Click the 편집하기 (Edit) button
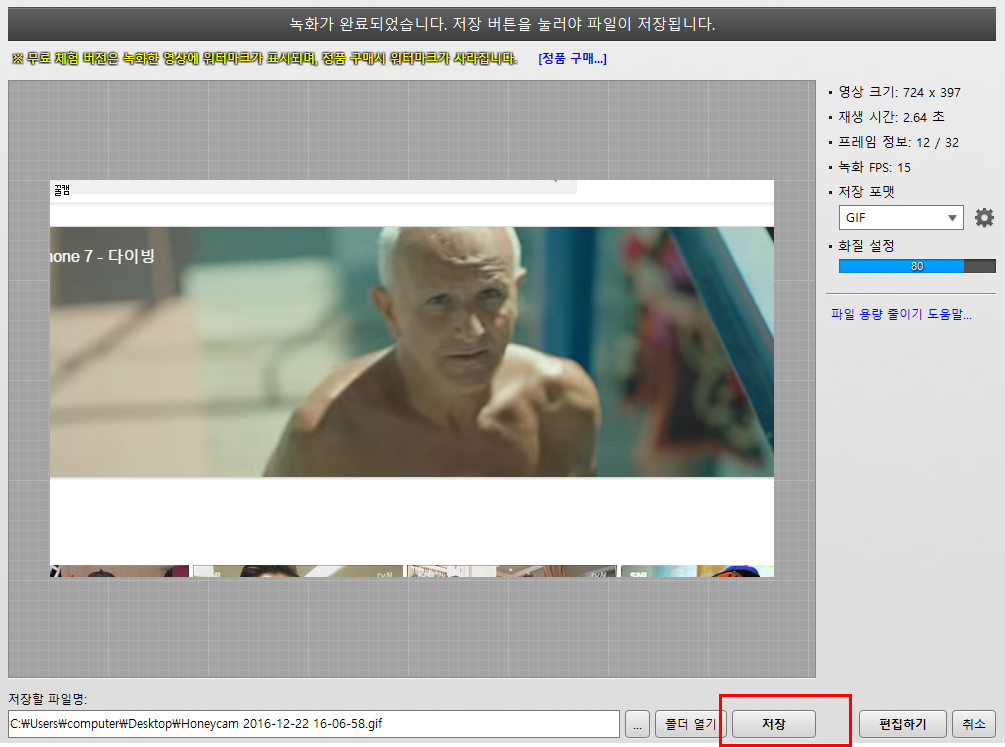Viewport: 1005px width, 747px height. [x=902, y=724]
